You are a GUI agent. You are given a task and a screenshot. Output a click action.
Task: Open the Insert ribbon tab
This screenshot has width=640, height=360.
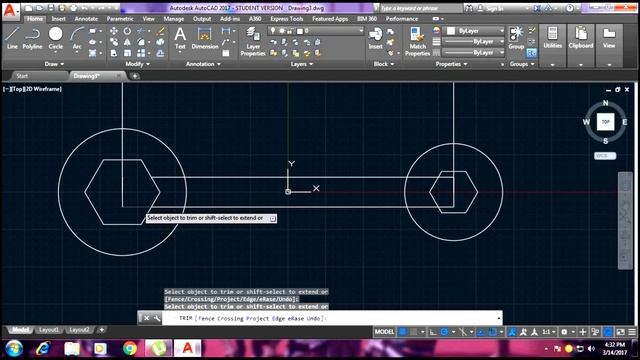[58, 19]
